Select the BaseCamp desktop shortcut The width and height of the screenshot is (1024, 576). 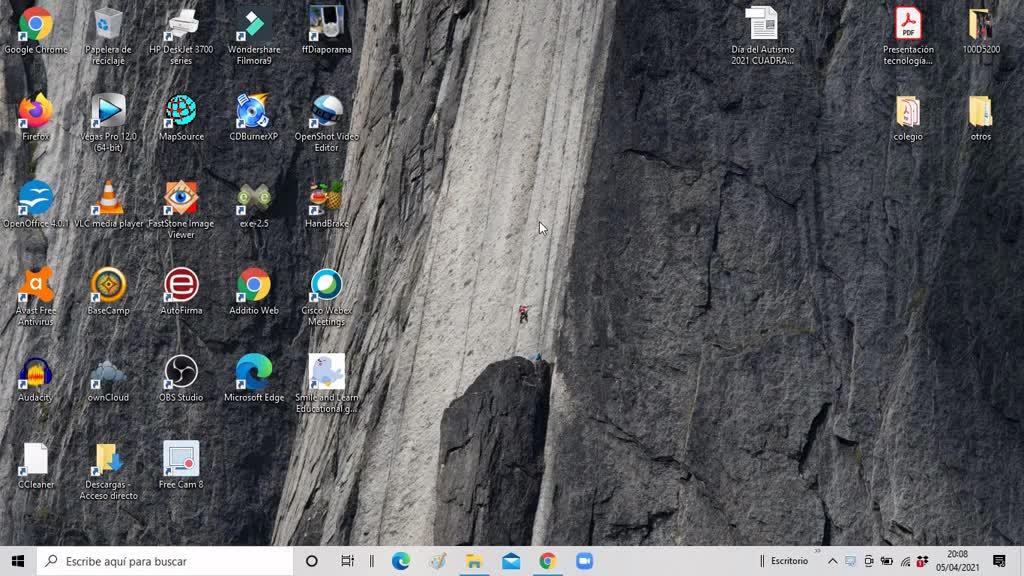coord(108,292)
